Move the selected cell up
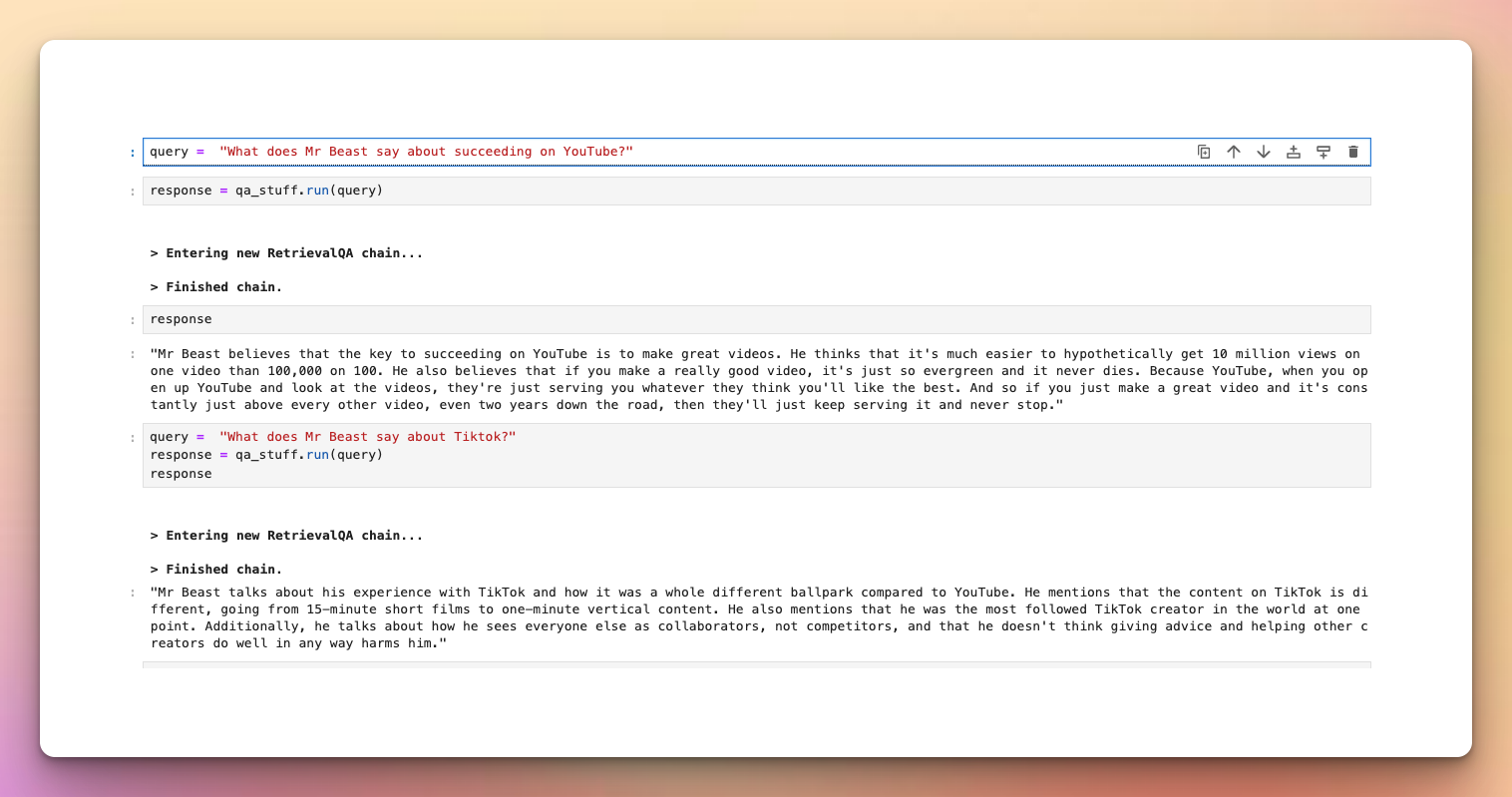Viewport: 1512px width, 797px height. [1234, 152]
